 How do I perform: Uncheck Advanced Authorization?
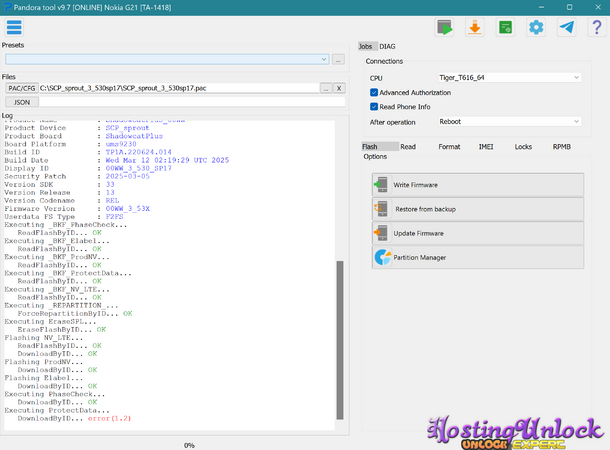coord(374,92)
